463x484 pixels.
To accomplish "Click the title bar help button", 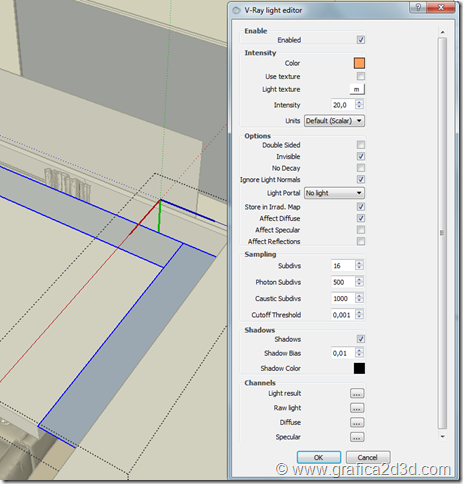I will coord(418,7).
